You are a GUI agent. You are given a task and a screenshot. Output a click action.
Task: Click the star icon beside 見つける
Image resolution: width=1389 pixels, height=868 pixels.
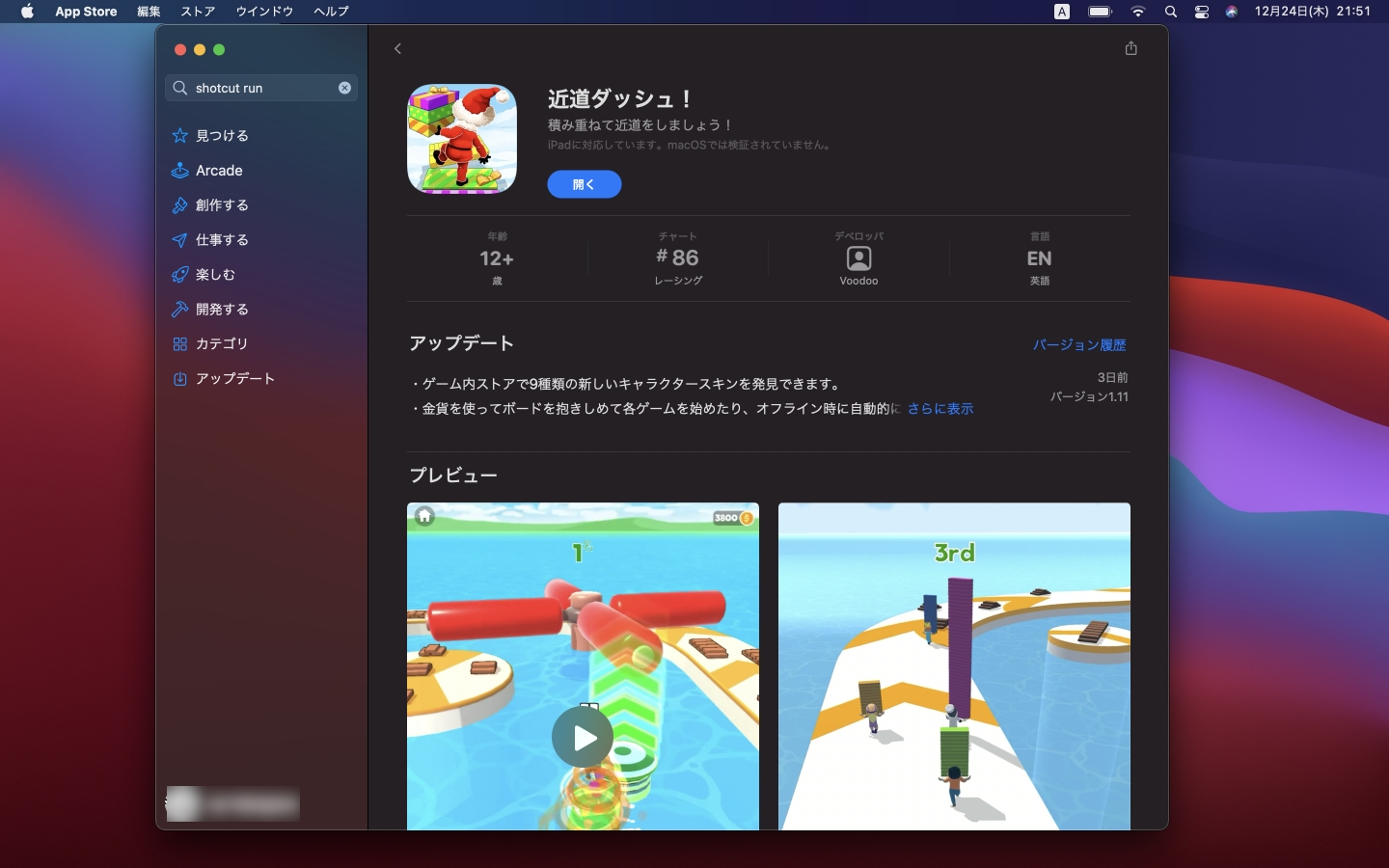[179, 136]
